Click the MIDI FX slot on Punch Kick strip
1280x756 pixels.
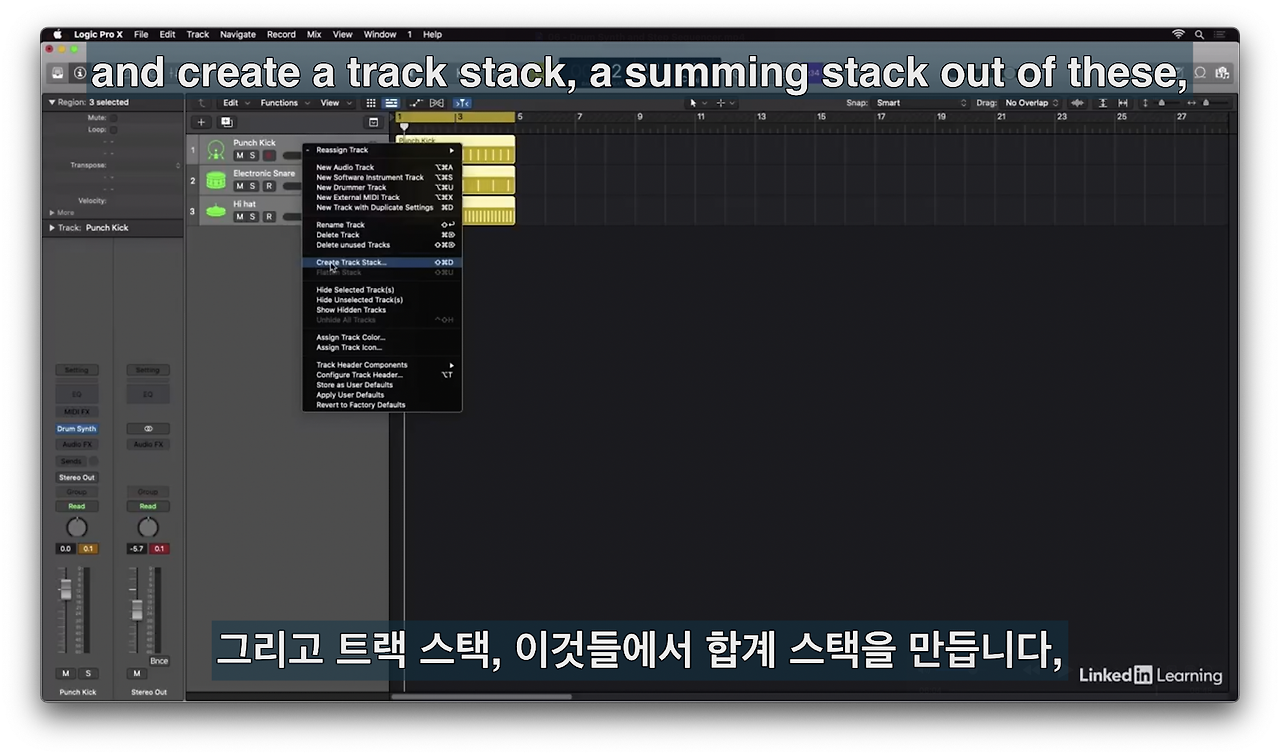[x=77, y=412]
